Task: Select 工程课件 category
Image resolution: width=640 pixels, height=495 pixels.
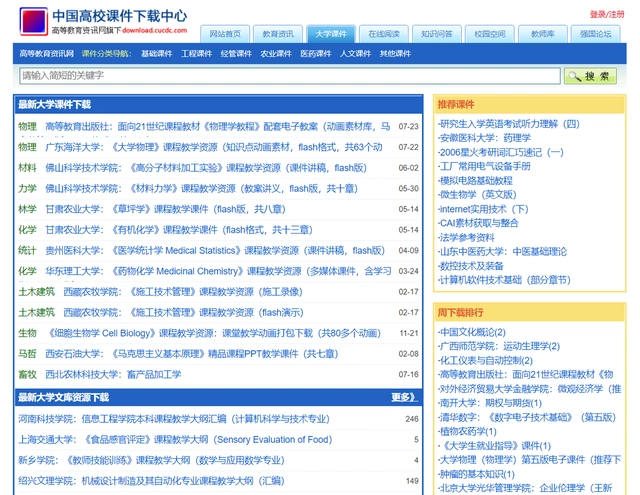Action: point(196,53)
